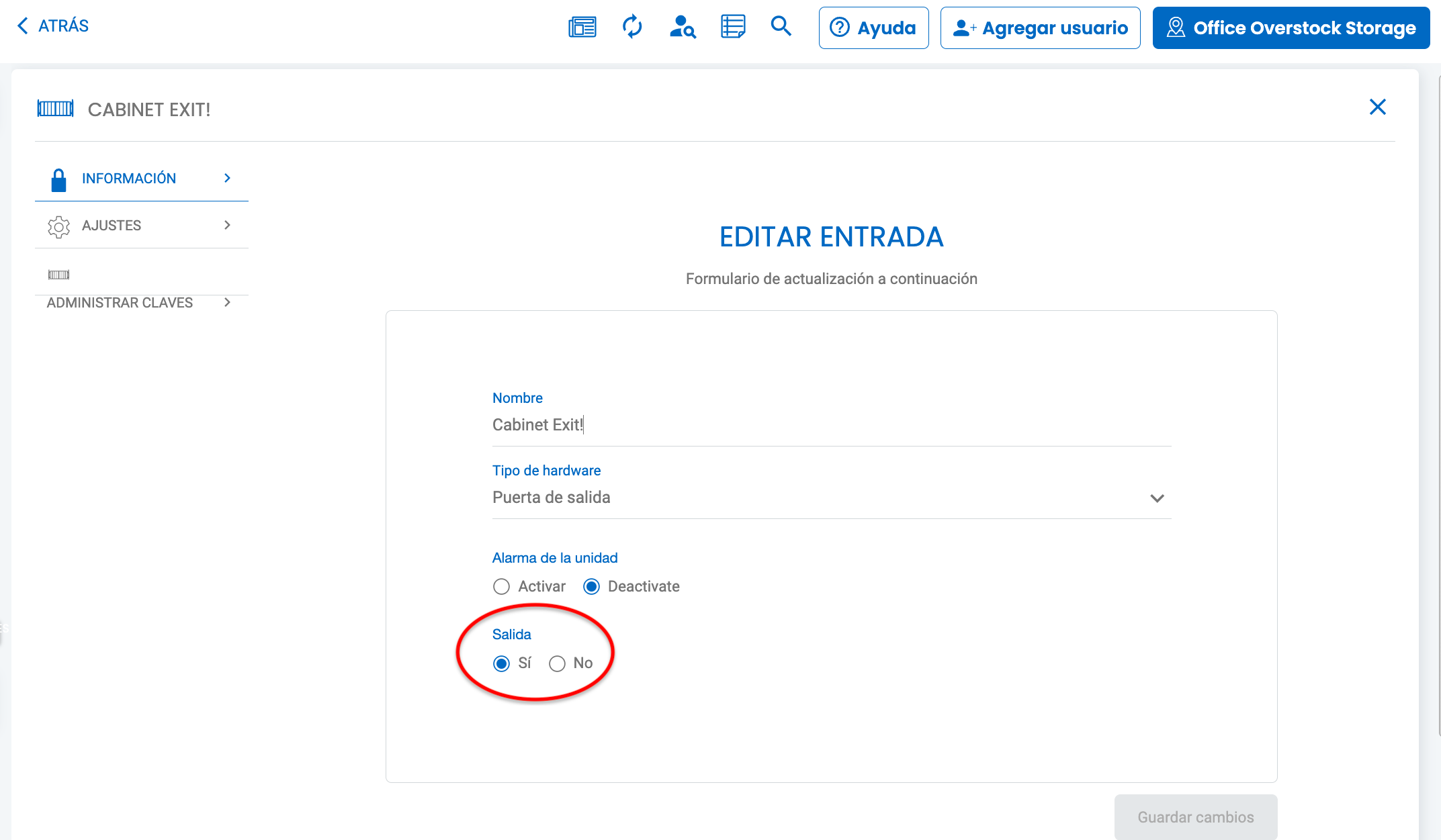
Task: Click the lock icon next to Información
Action: pos(58,178)
